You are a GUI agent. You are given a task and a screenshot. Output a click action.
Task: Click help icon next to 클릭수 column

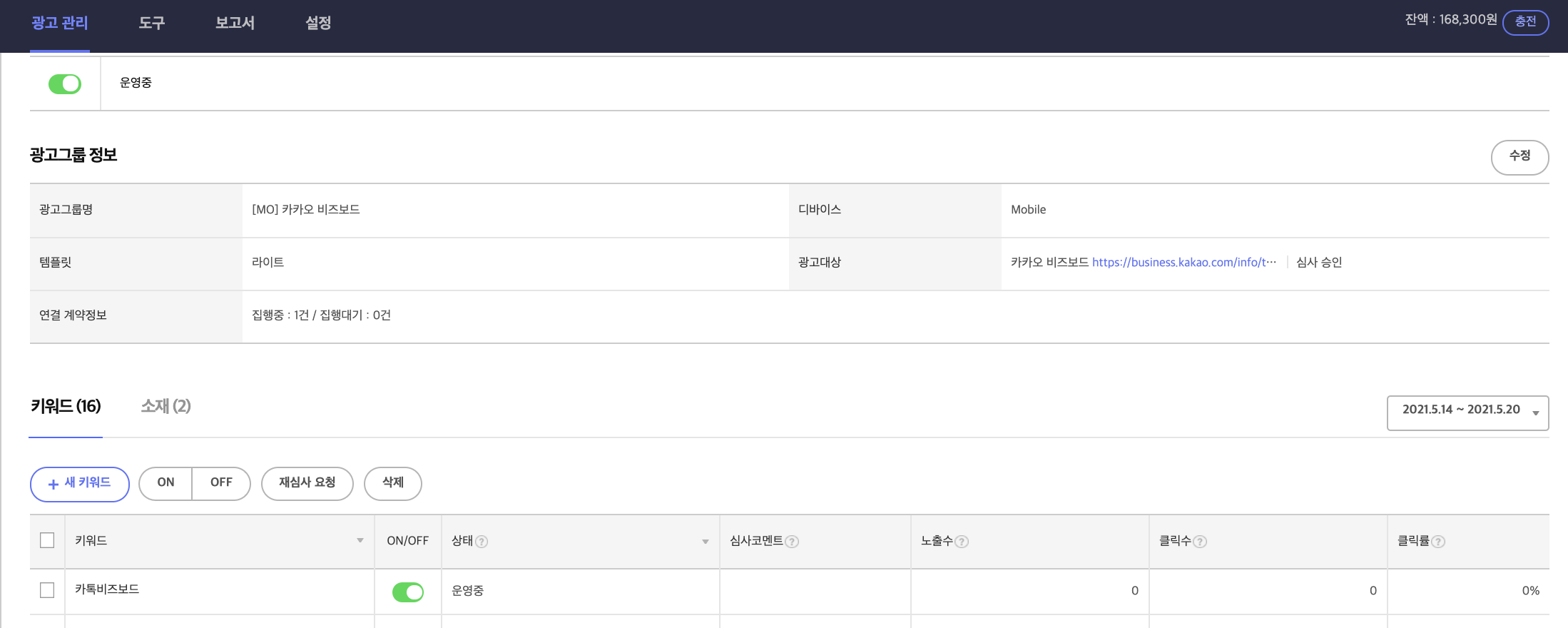[x=1200, y=542]
